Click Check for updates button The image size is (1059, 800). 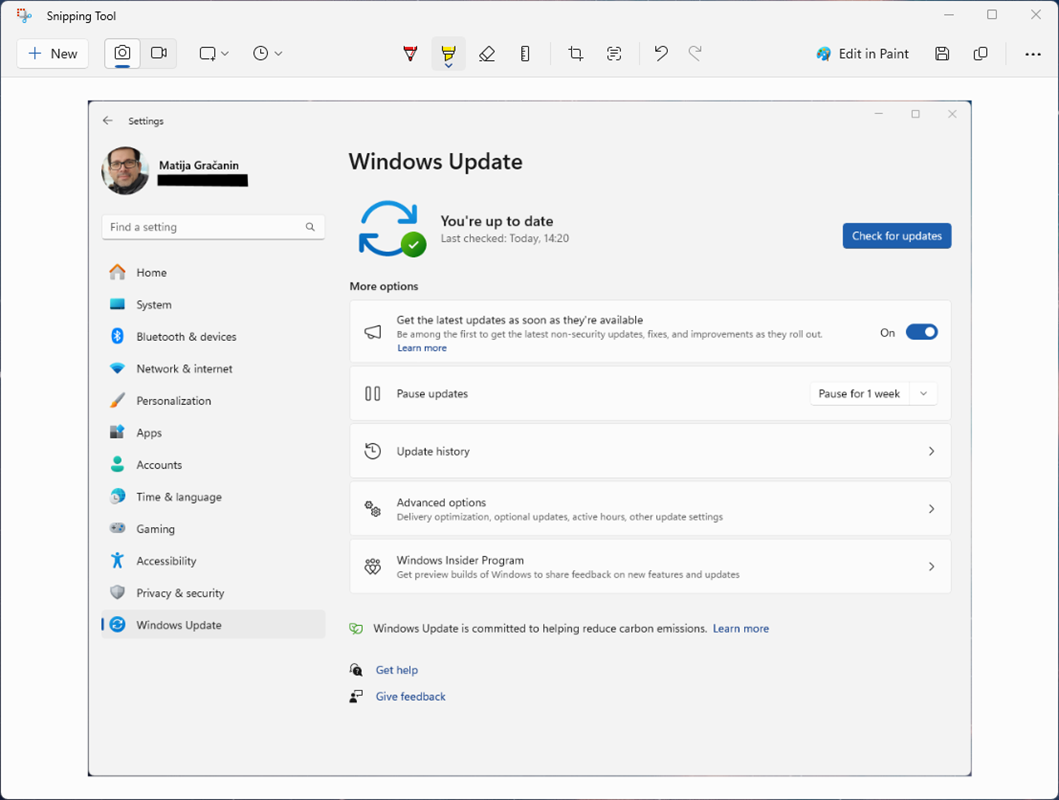pos(896,236)
